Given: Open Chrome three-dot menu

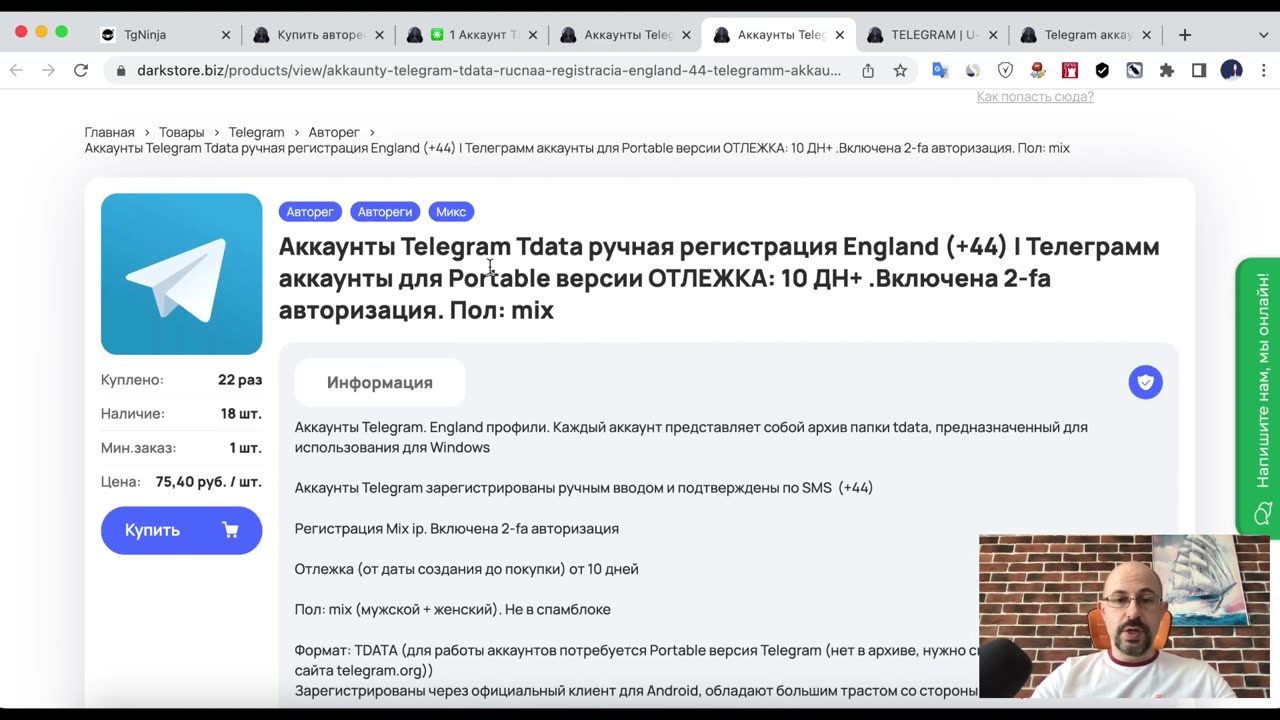Looking at the screenshot, I should click(1264, 70).
